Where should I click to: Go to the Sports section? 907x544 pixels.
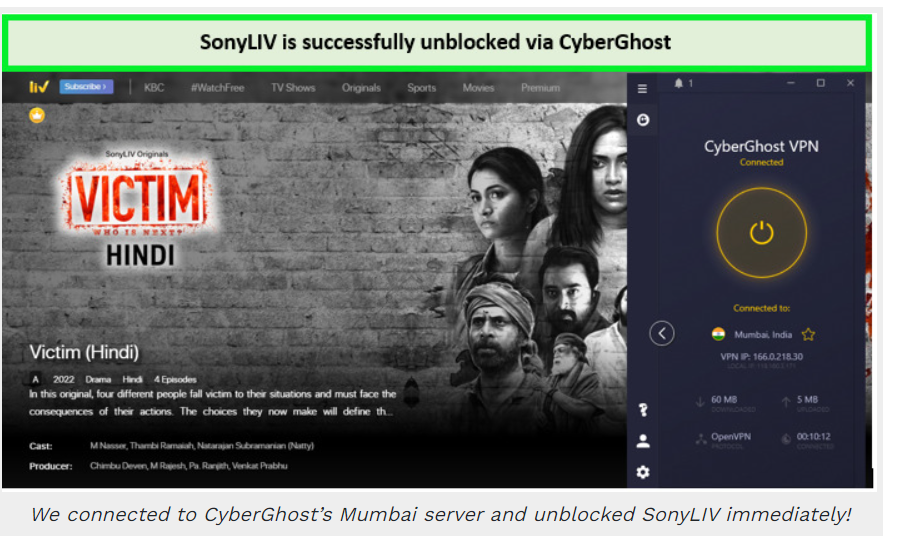tap(422, 88)
